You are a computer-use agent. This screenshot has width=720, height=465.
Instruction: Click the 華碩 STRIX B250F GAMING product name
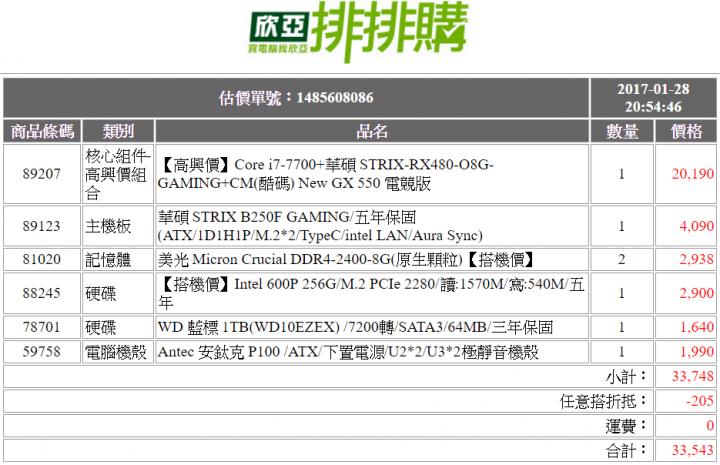tap(372, 226)
